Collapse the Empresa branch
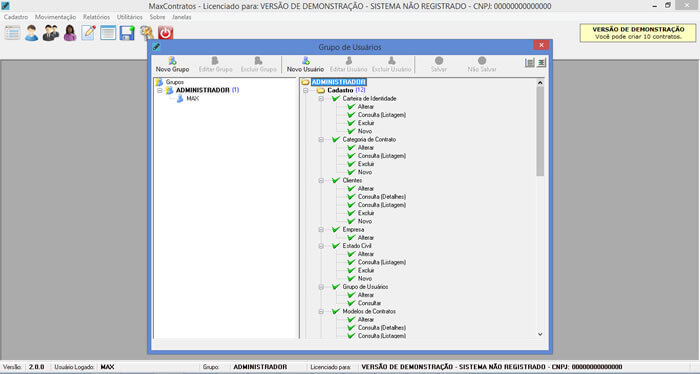This screenshot has height=374, width=700. point(321,229)
